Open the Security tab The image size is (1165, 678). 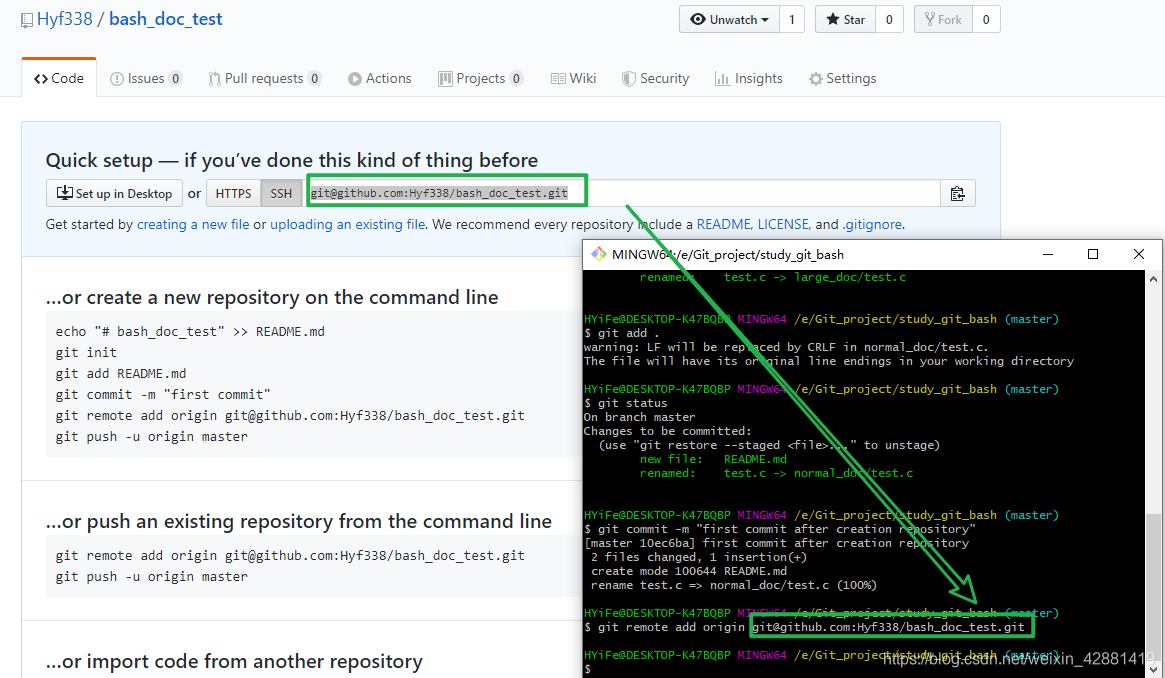655,78
